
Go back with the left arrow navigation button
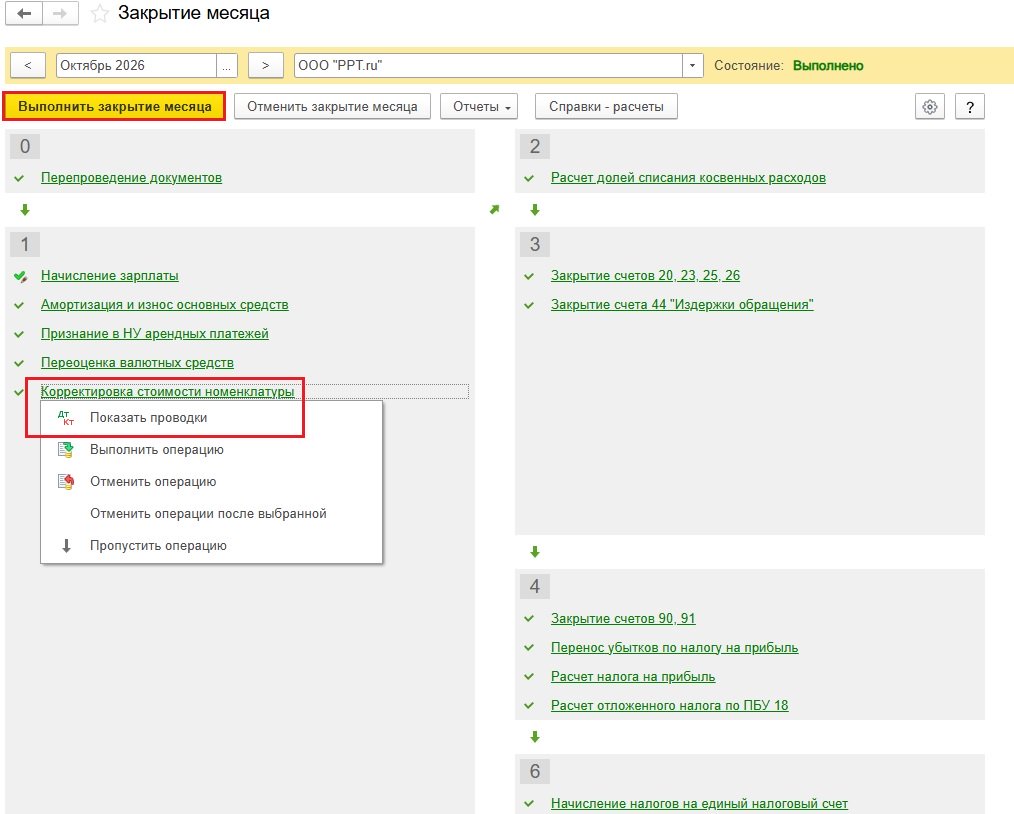coord(24,14)
